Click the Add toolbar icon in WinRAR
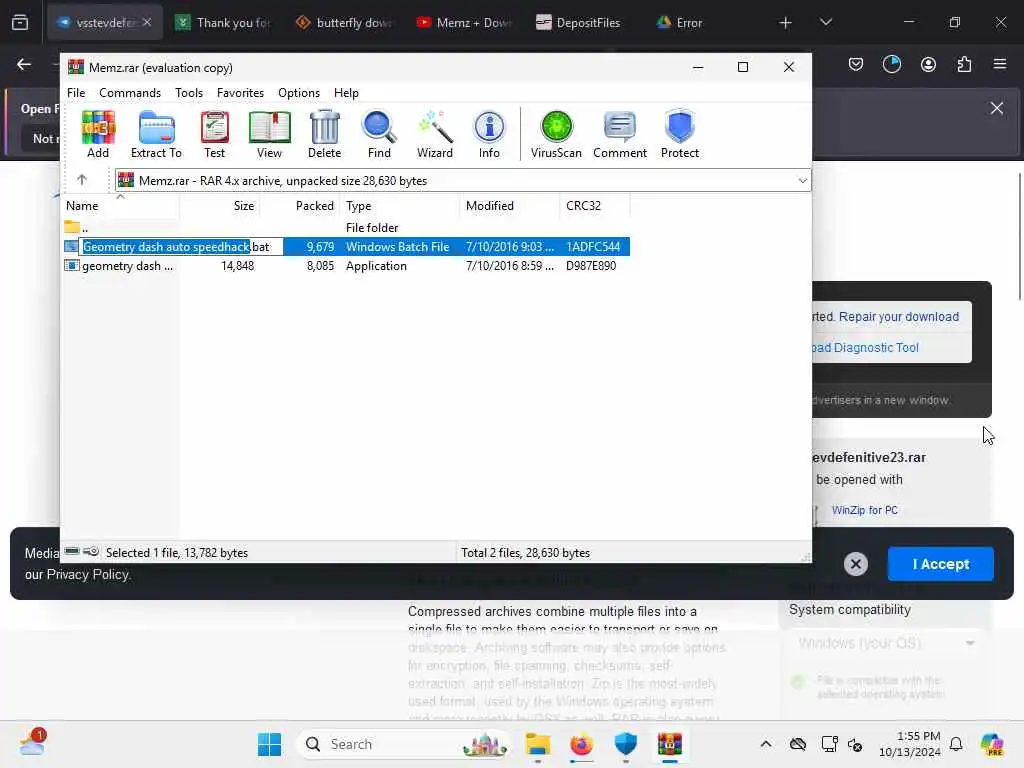The width and height of the screenshot is (1024, 768). pos(98,134)
